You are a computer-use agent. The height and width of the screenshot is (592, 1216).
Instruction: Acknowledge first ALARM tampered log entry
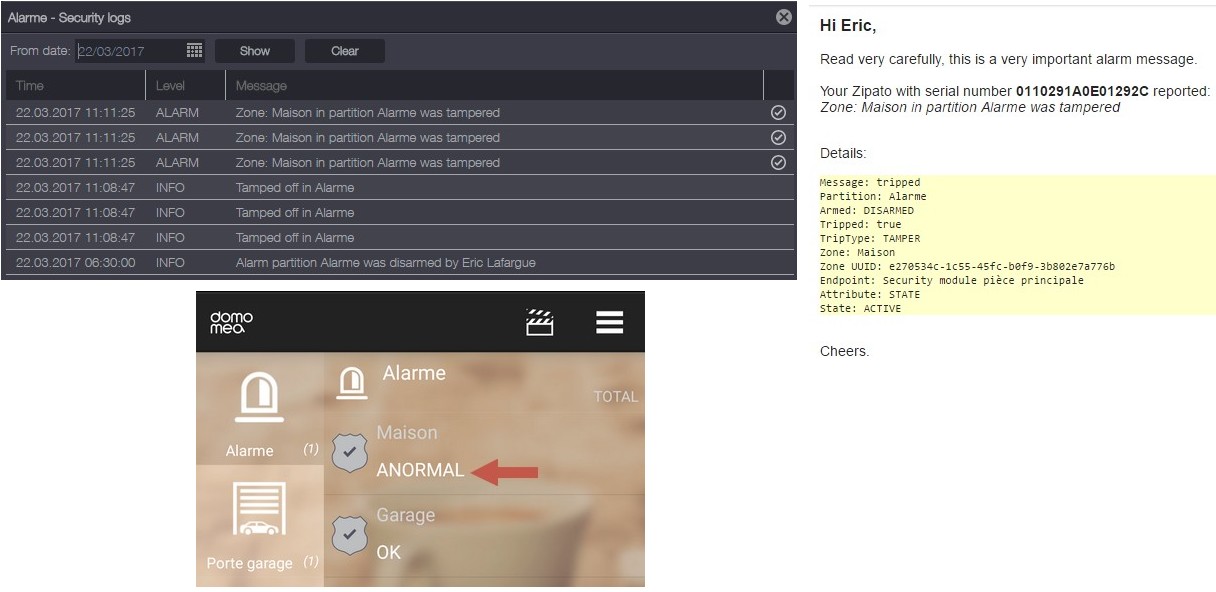pos(778,113)
